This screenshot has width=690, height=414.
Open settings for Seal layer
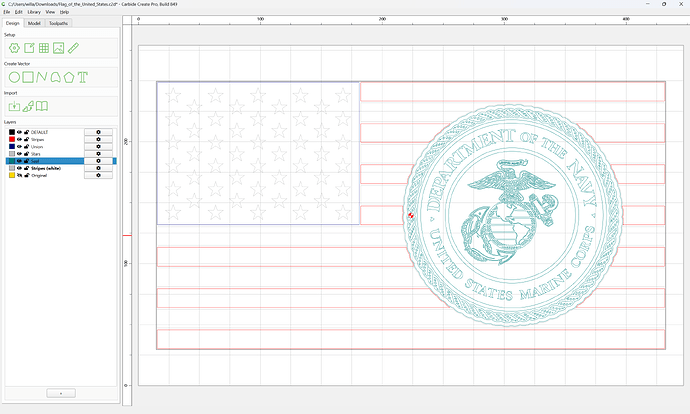click(98, 161)
